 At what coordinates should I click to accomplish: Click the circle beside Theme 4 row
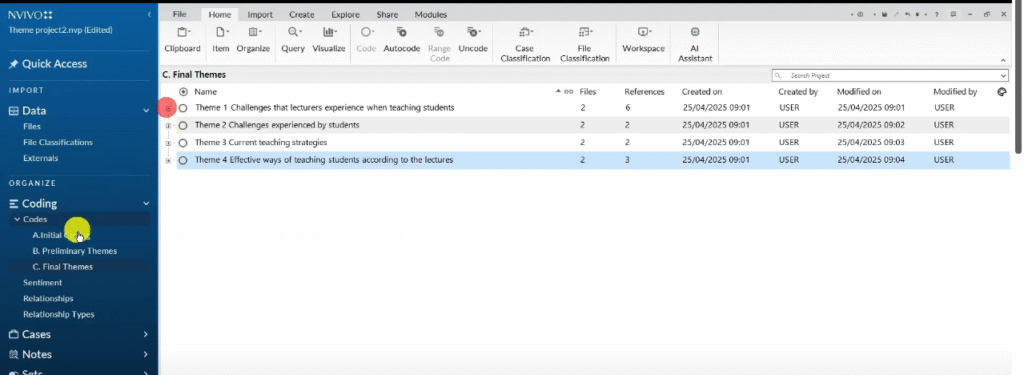pyautogui.click(x=183, y=160)
